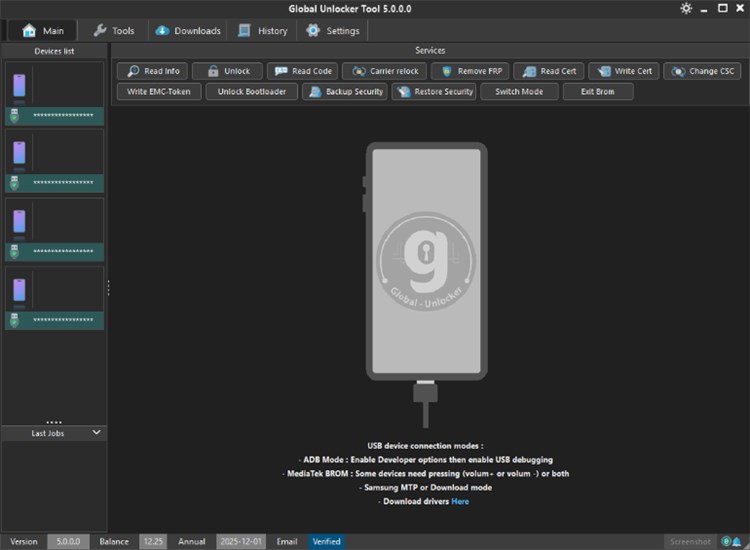Click the Read Code service button

[x=302, y=71]
